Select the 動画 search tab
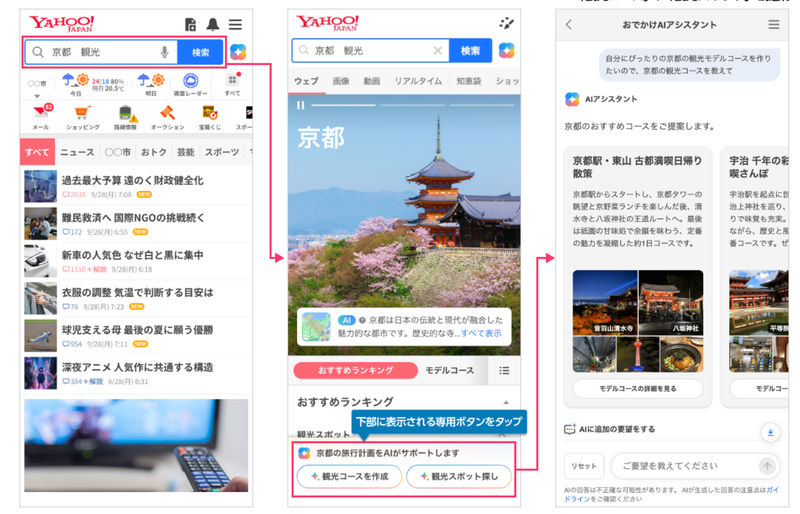800x514 pixels. point(371,81)
